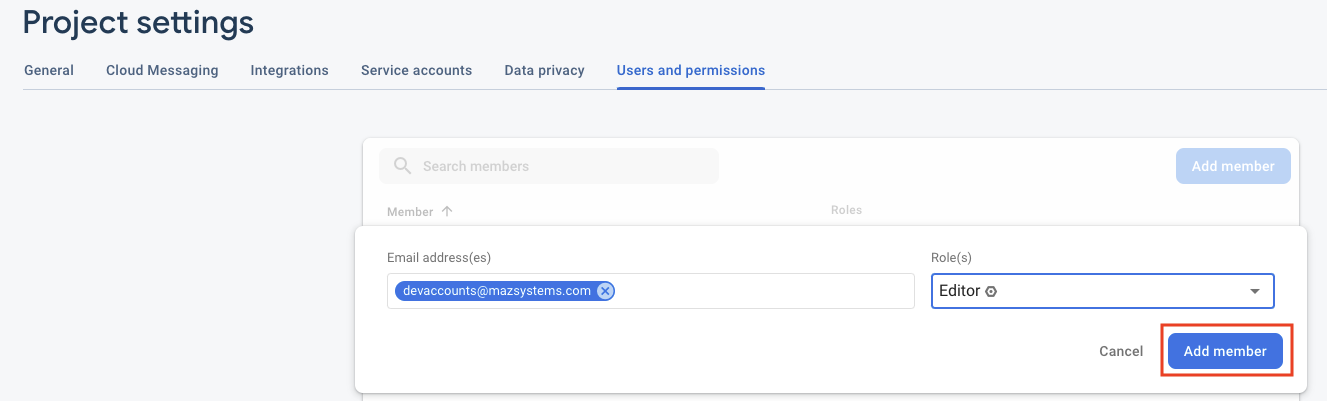
Task: Click the Roles column header
Action: click(846, 210)
